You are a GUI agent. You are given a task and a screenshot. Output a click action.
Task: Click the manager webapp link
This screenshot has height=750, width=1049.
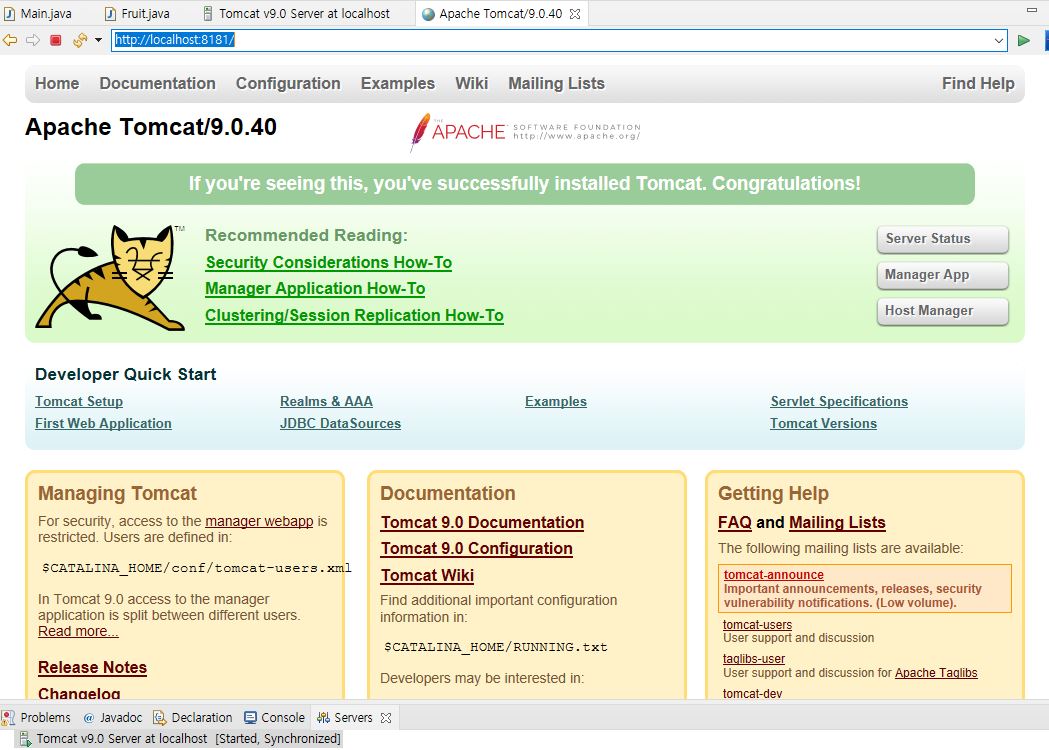259,521
